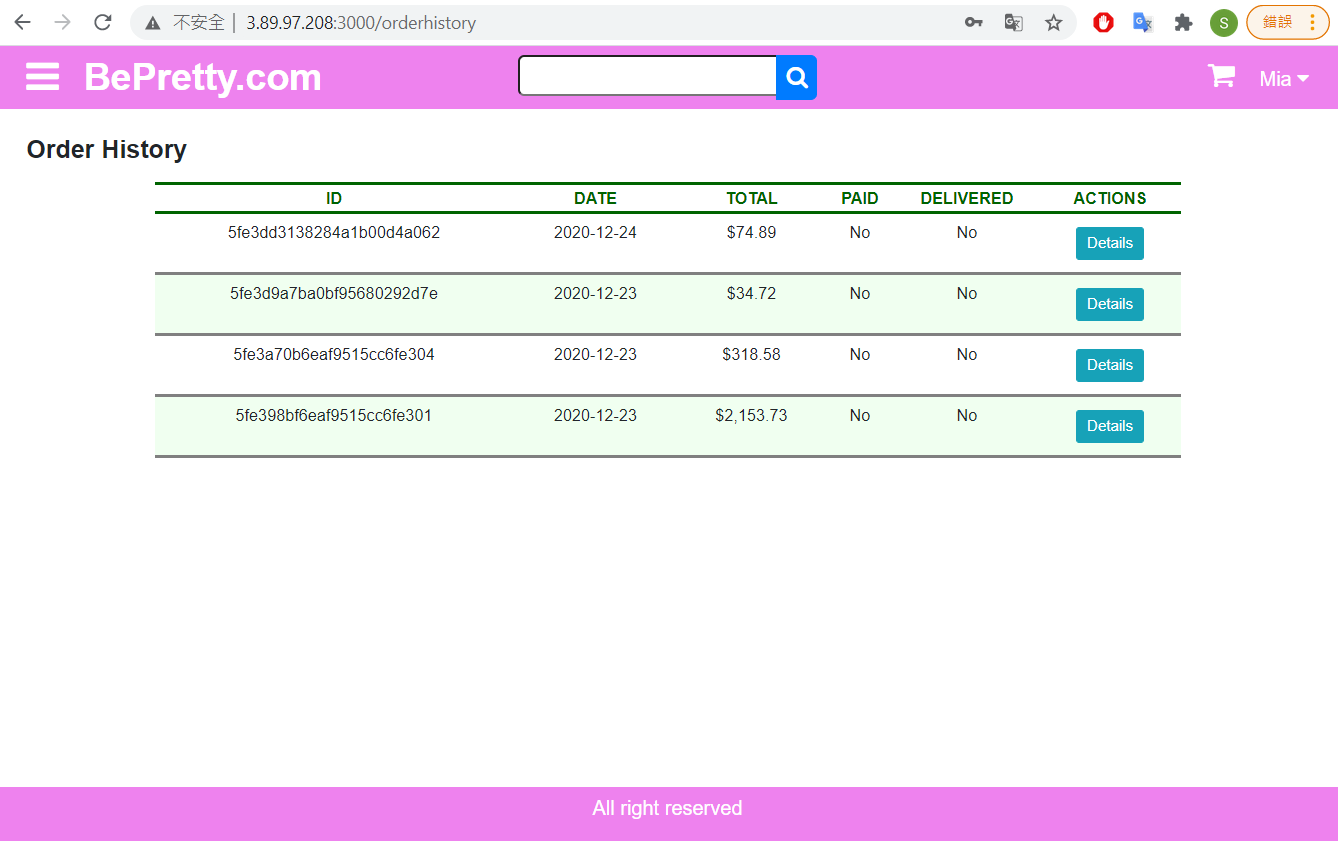Click date of the $318.58 order
The image size is (1338, 841).
point(595,354)
